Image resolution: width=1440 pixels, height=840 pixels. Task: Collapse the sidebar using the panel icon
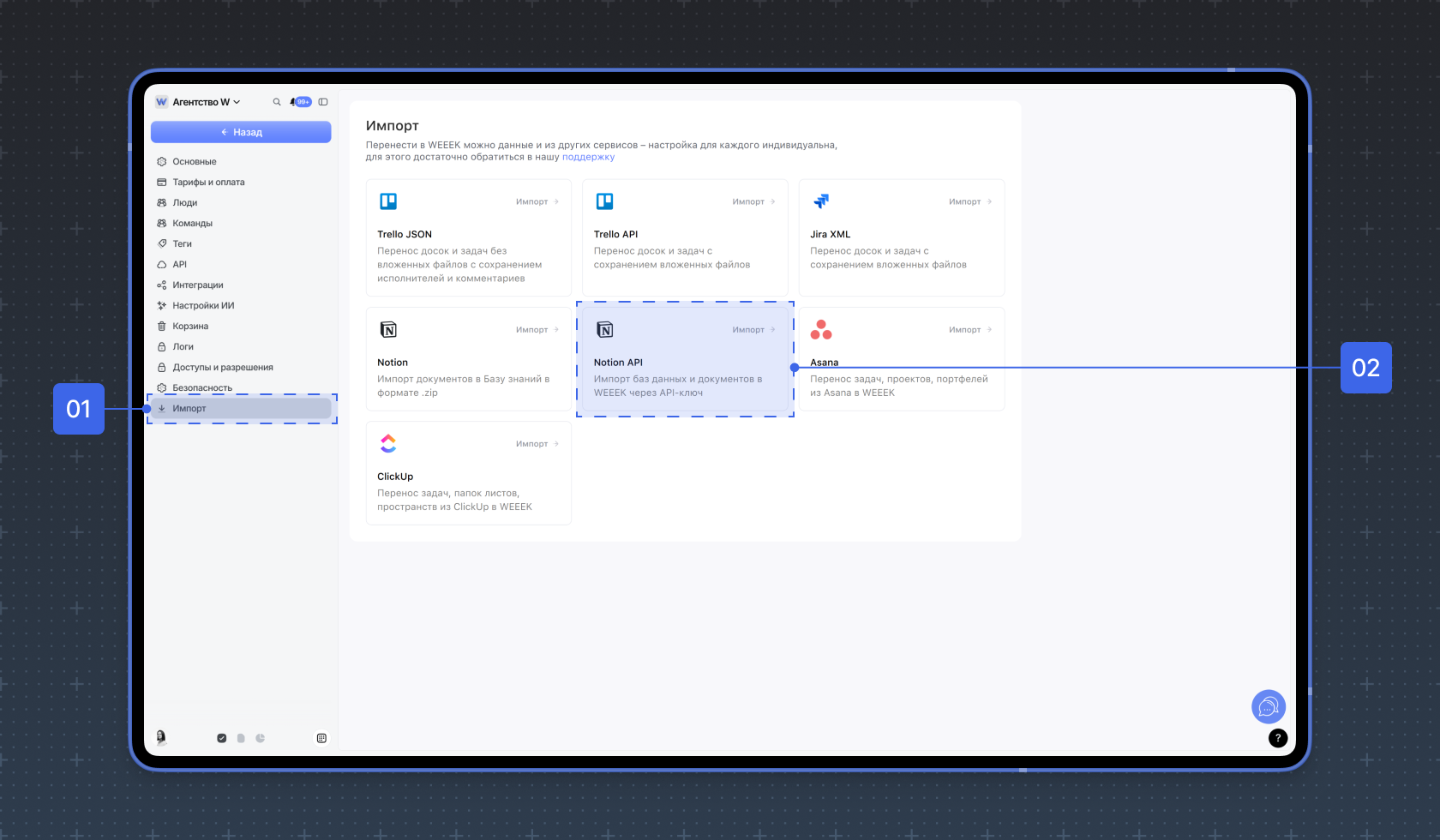[x=323, y=102]
